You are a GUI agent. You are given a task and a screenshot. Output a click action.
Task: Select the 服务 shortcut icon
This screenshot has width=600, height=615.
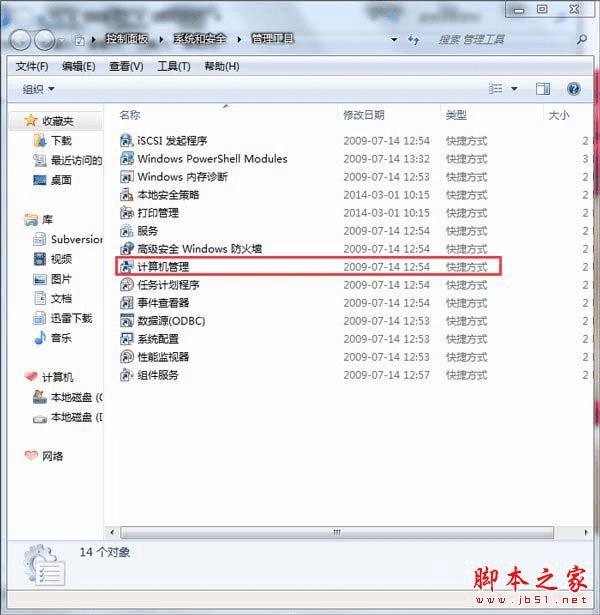pos(126,231)
